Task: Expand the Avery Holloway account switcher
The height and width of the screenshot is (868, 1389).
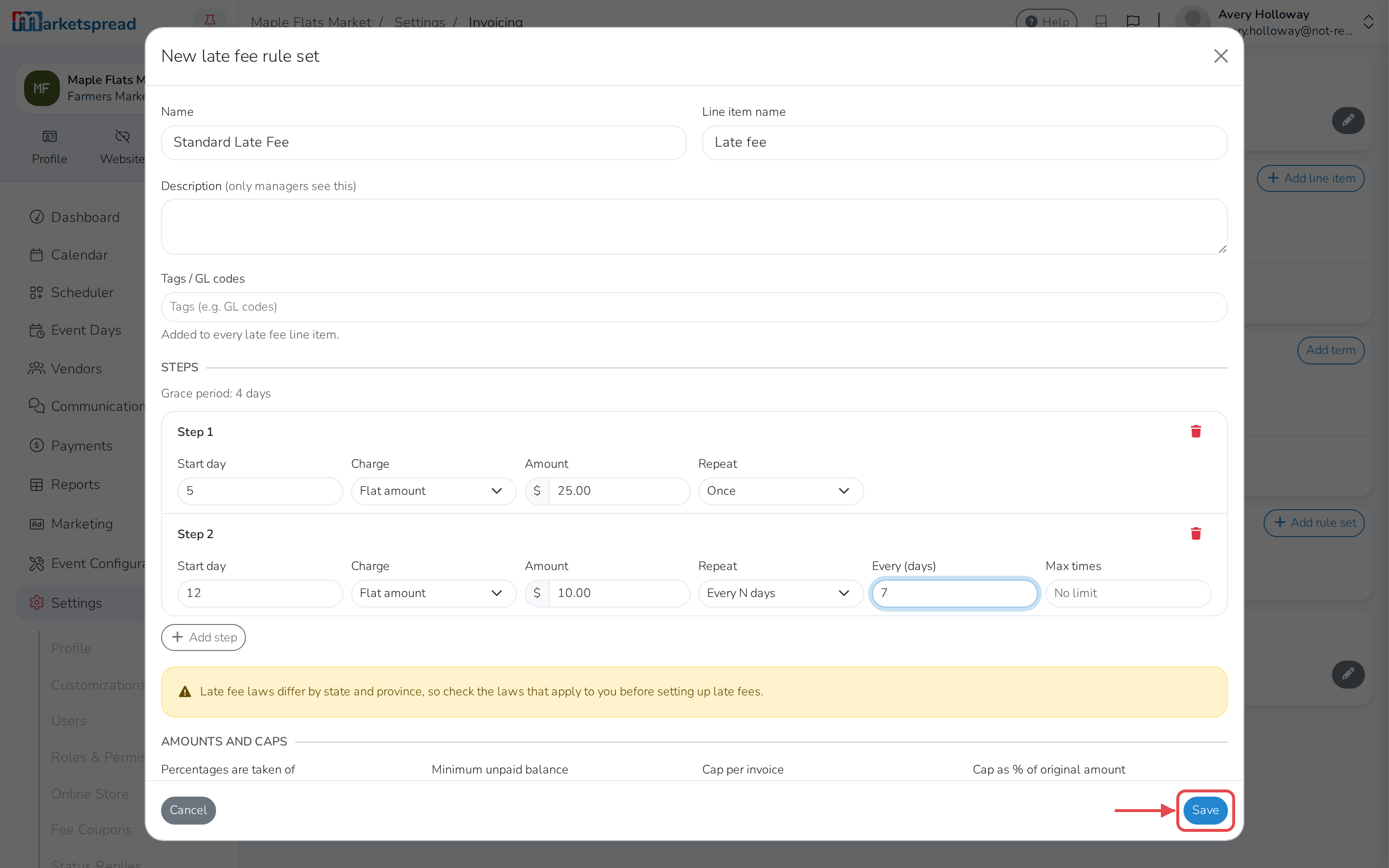Action: (1368, 22)
